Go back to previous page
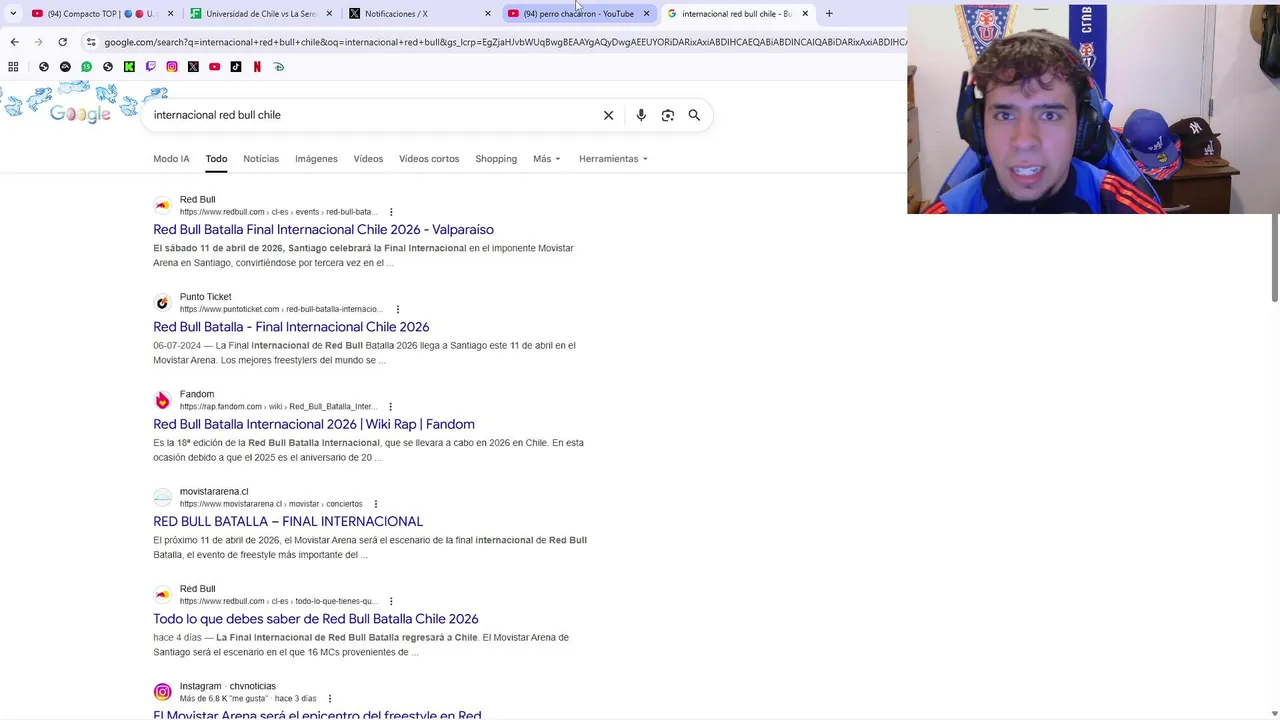1280x720 pixels. [x=14, y=42]
